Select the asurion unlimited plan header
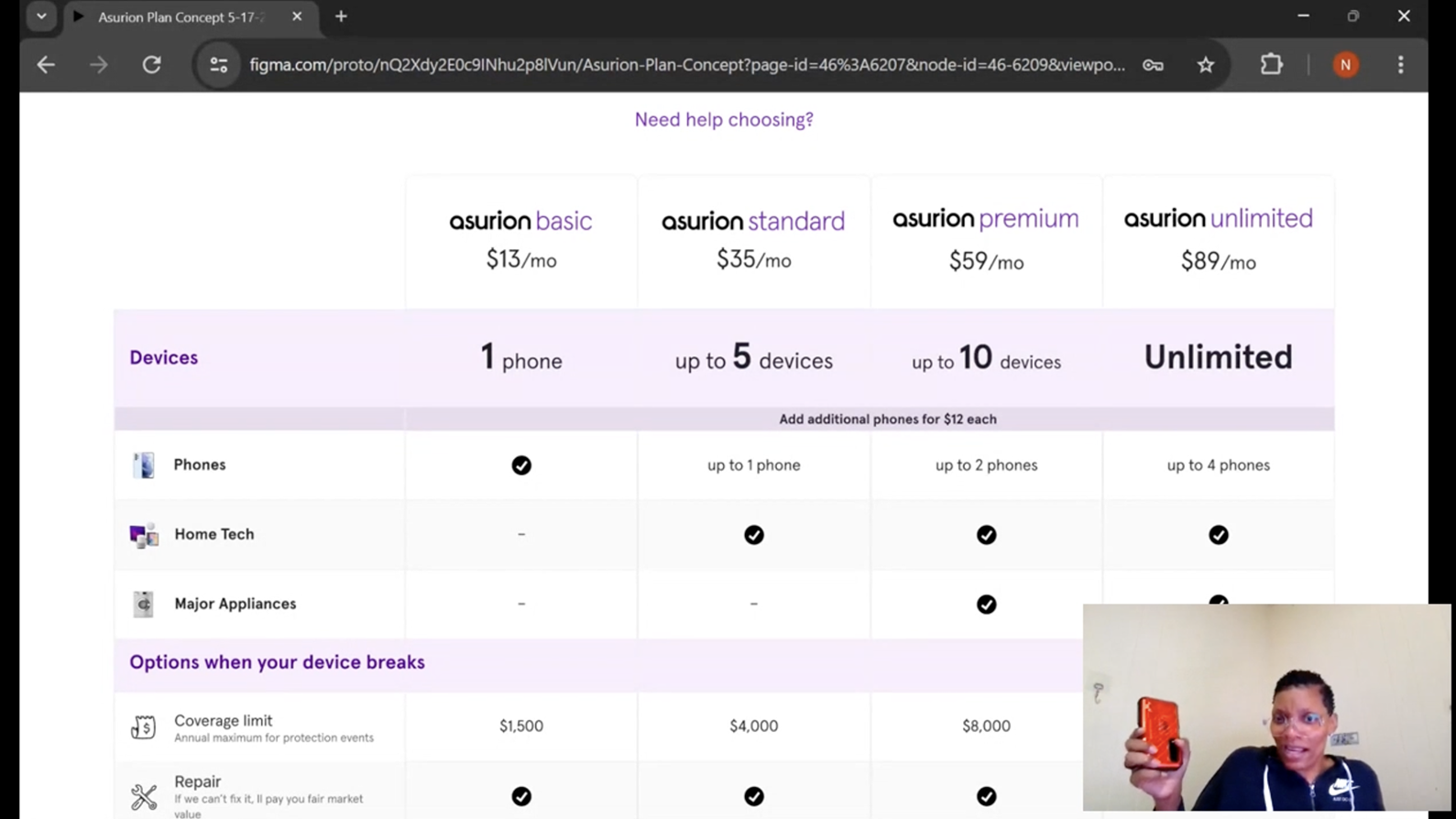1456x819 pixels. click(x=1218, y=219)
